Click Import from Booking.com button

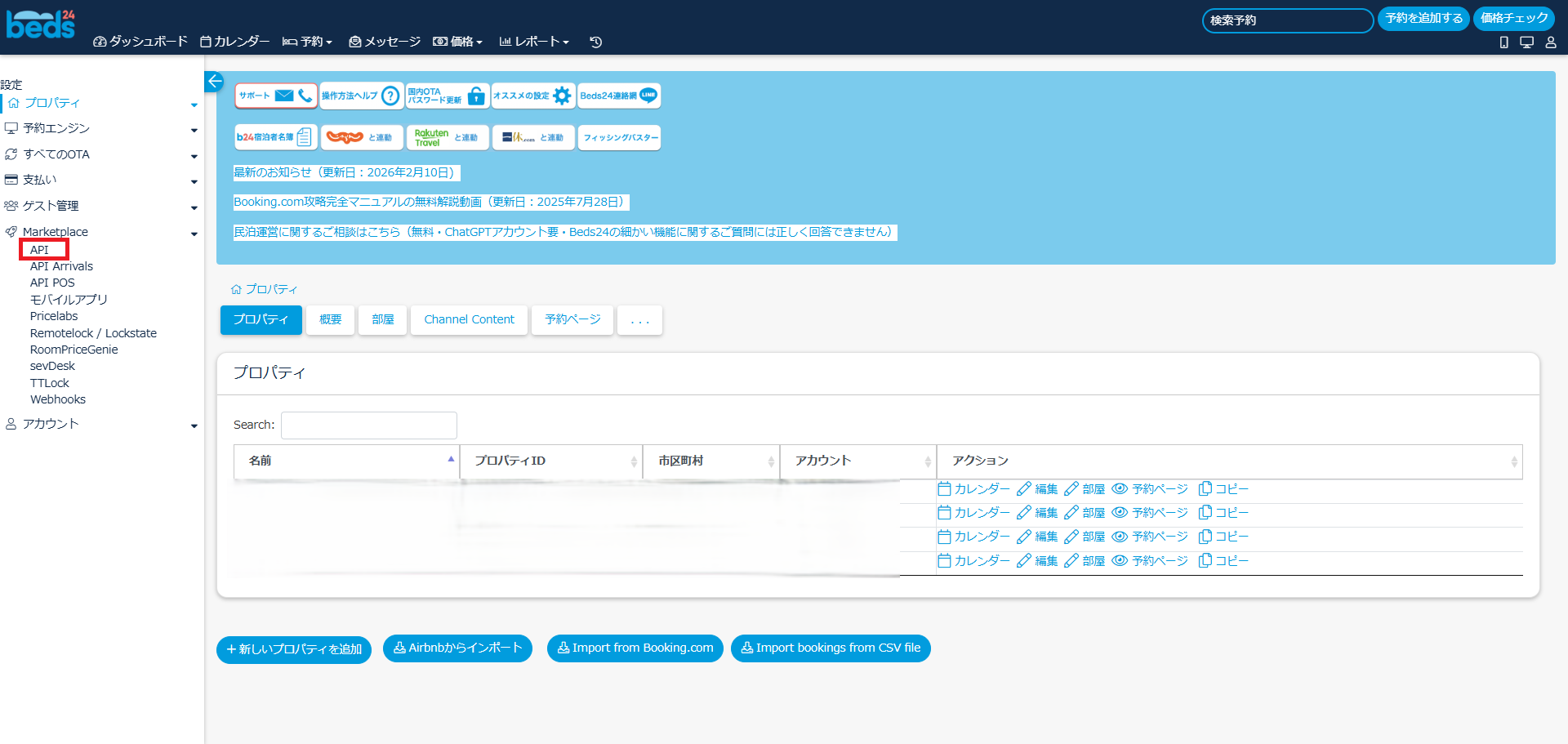pos(635,648)
